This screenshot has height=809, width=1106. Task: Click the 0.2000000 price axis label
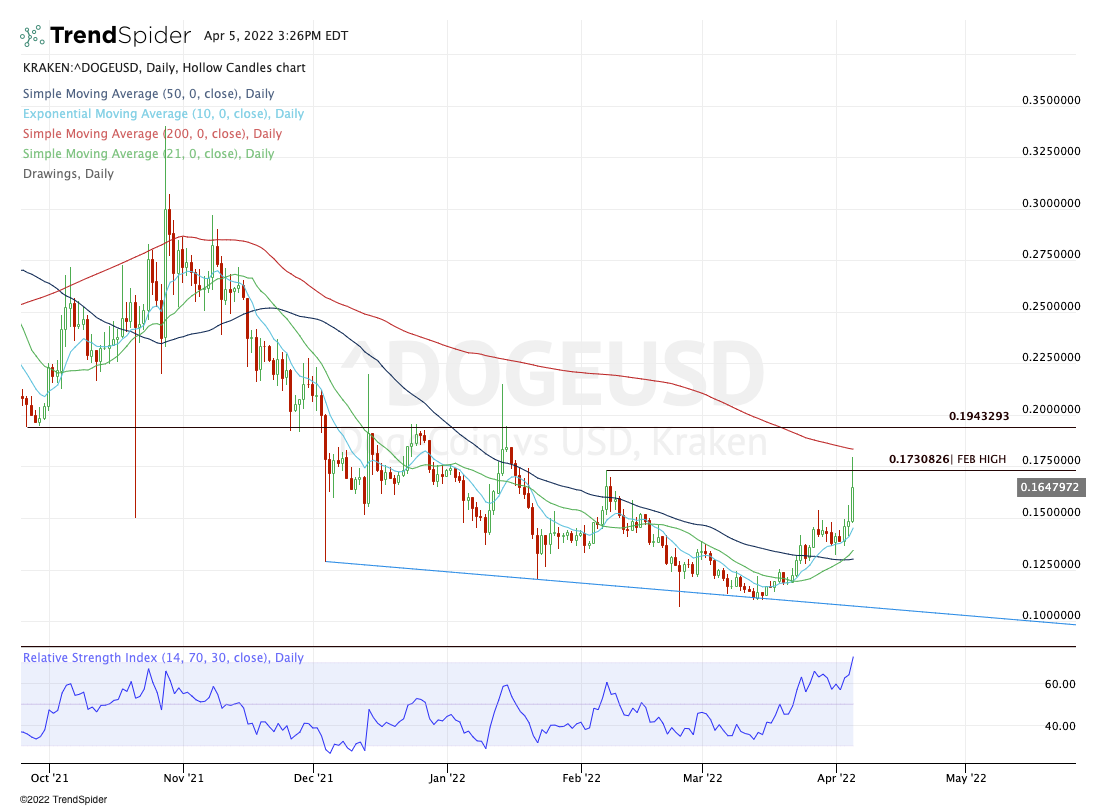pos(1051,409)
